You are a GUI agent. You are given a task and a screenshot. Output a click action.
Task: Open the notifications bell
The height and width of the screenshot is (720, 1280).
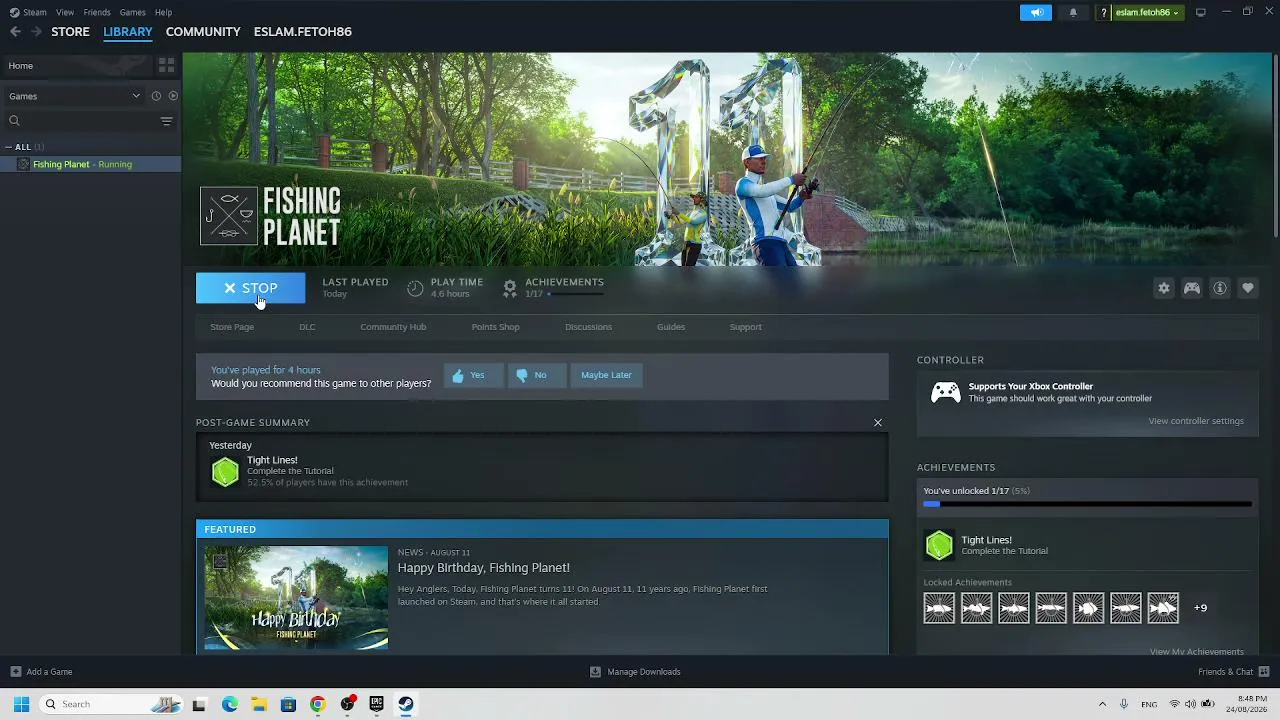(x=1073, y=12)
